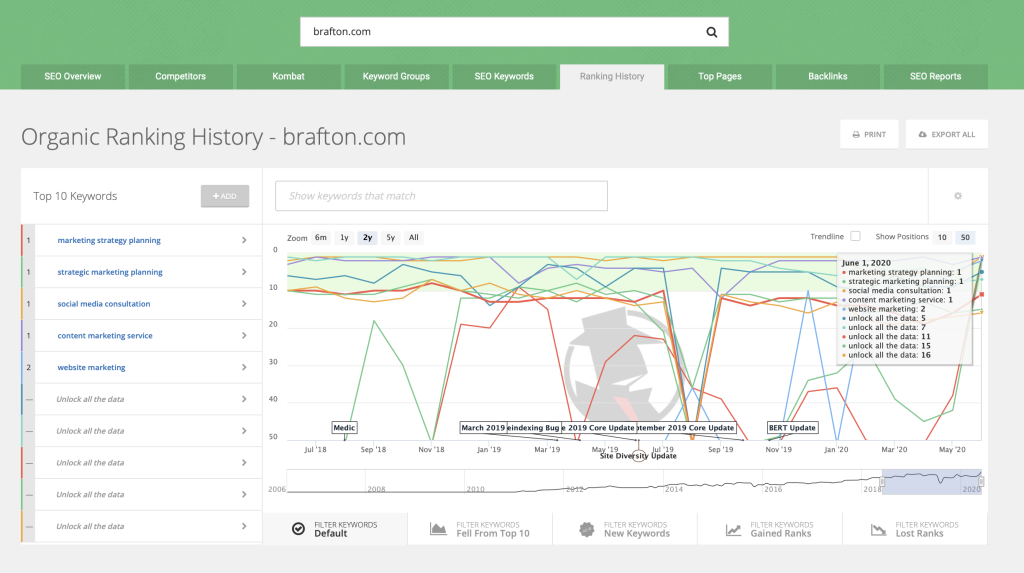This screenshot has height=573, width=1024.
Task: Open the Top Pages tab
Action: [x=720, y=76]
